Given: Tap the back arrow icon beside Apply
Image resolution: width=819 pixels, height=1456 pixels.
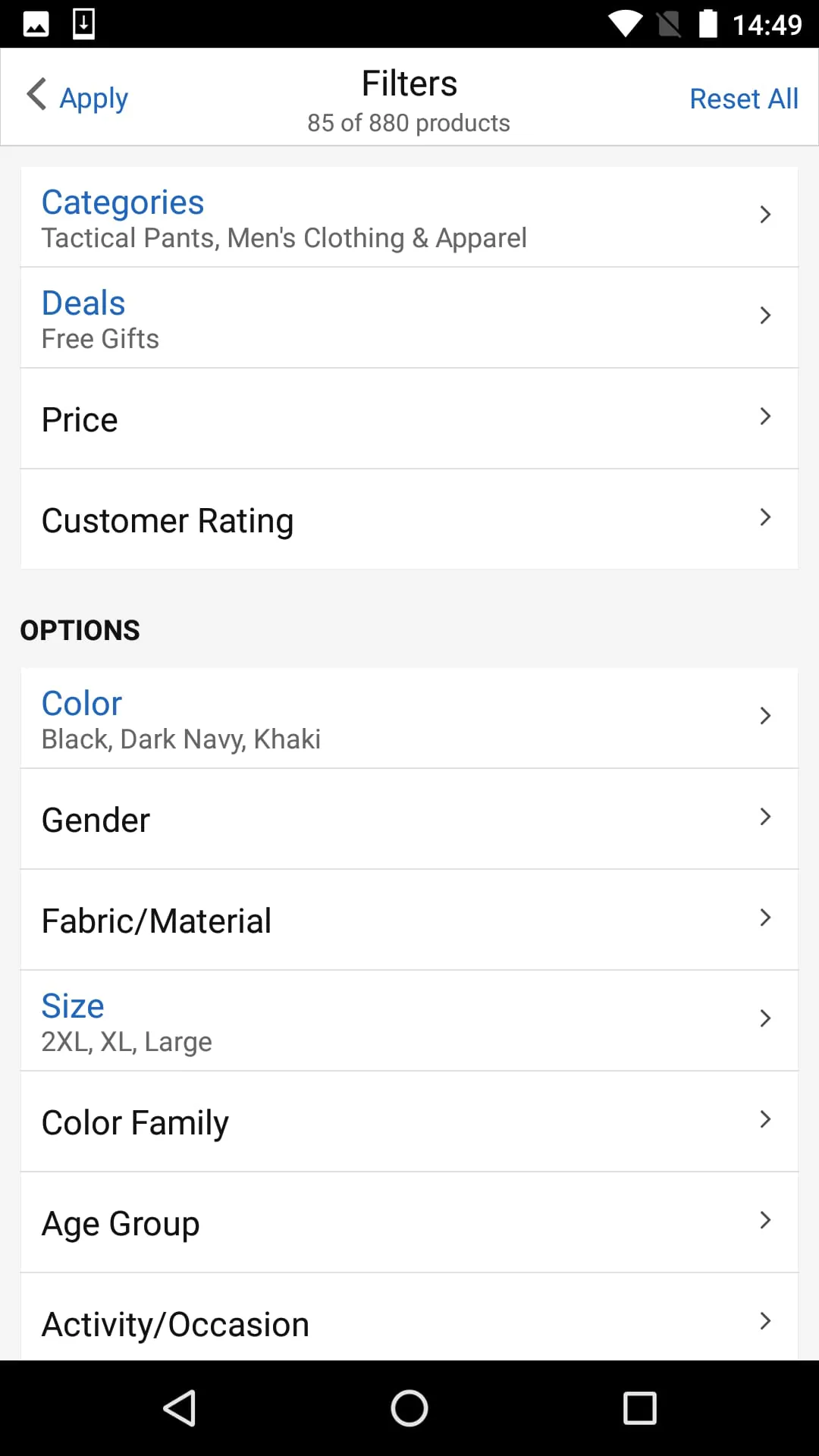Looking at the screenshot, I should tap(36, 95).
